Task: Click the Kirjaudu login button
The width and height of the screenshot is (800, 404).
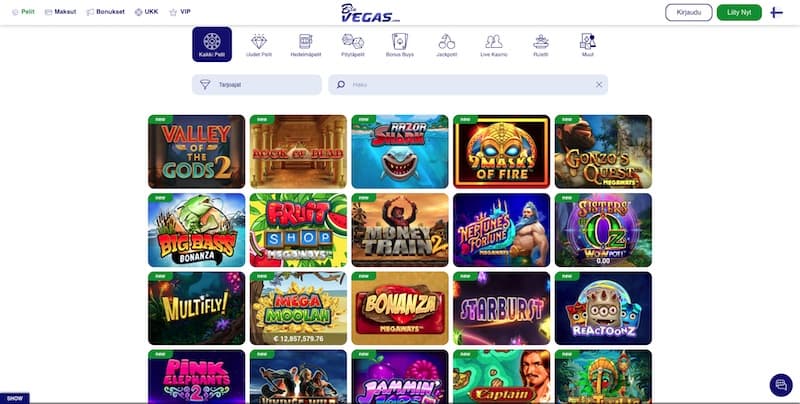Action: coord(688,12)
